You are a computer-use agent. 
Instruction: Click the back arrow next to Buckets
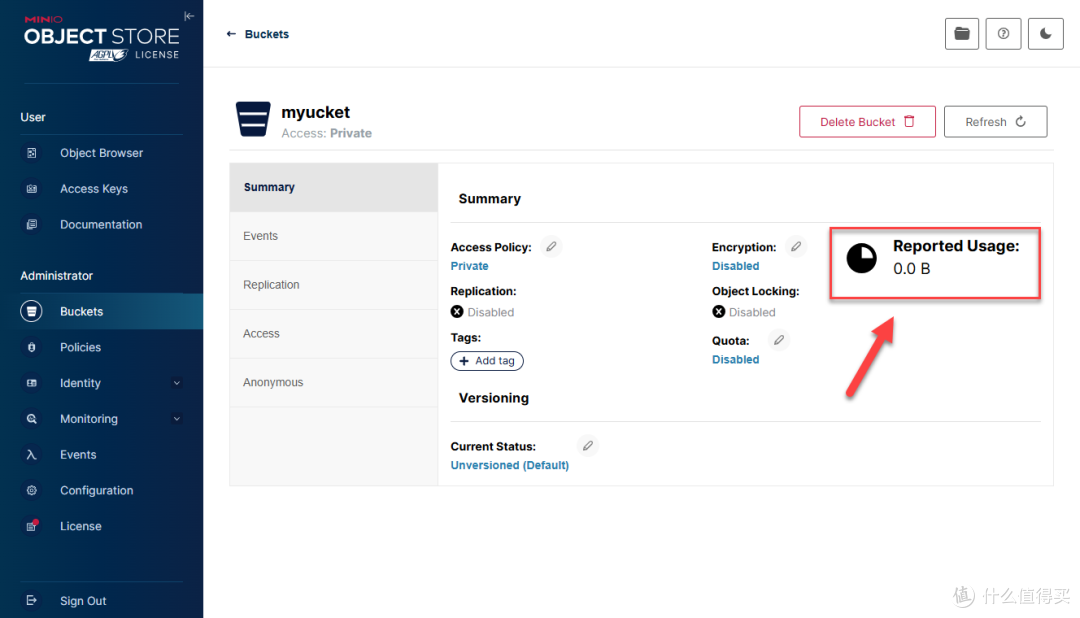tap(231, 34)
